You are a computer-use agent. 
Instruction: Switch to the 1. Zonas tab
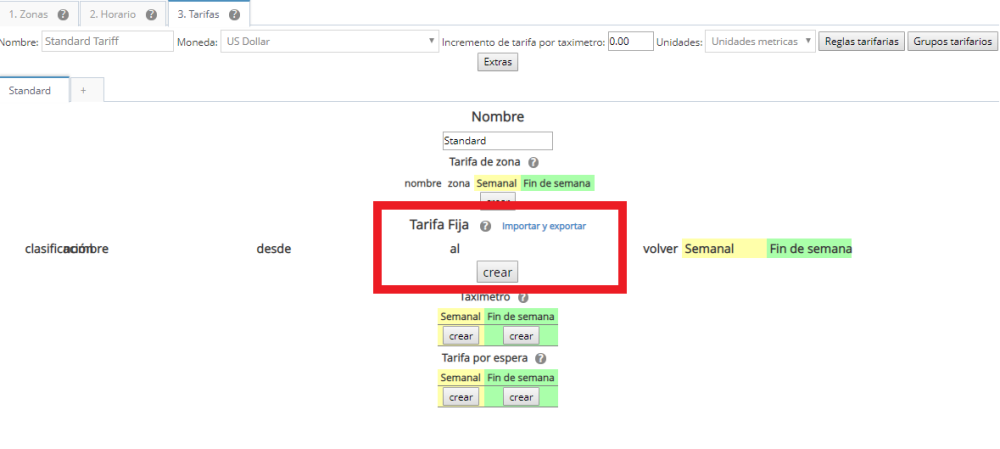point(28,15)
